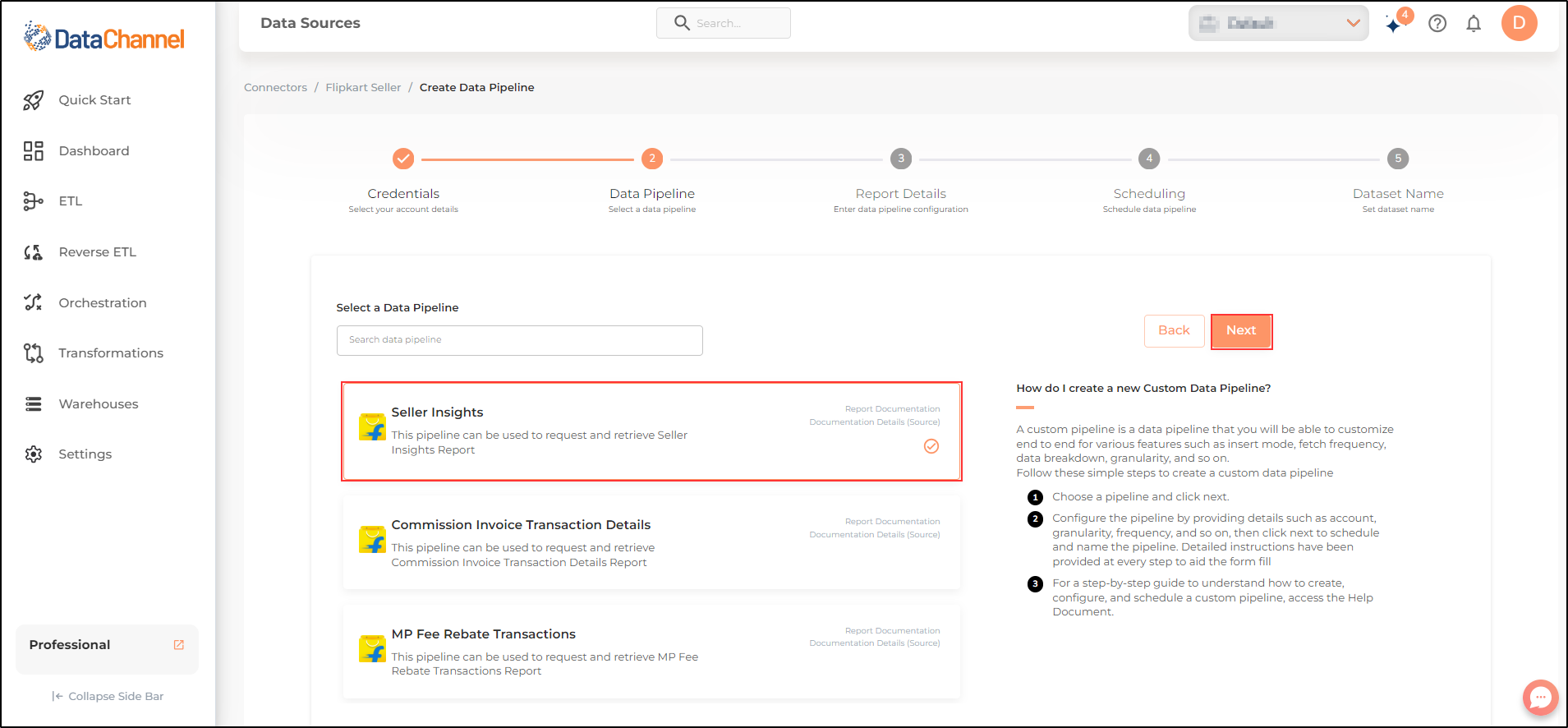The height and width of the screenshot is (728, 1568).
Task: Click the Create Data Pipeline breadcrumb text
Action: click(476, 88)
